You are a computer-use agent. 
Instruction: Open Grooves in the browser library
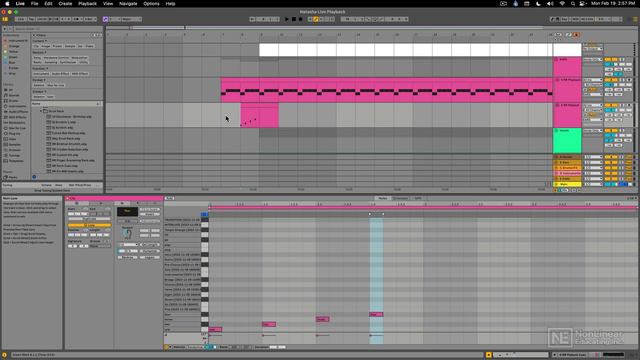pos(15,150)
